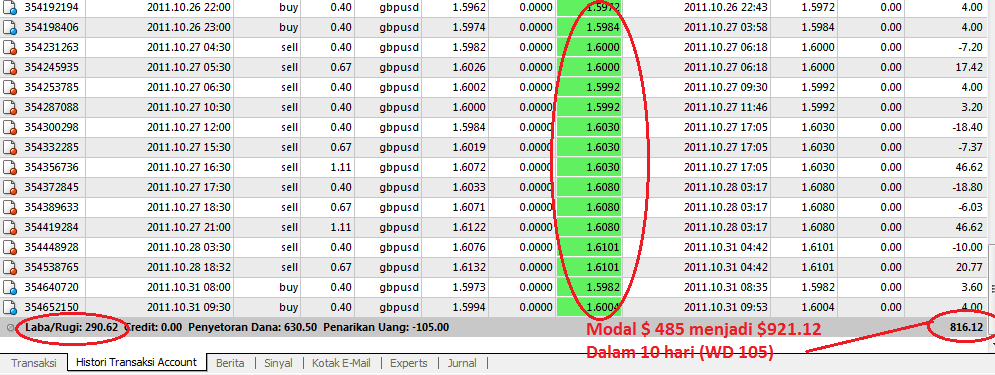Screen dimensions: 995x375
Task: Click close time 2011.10.31 08:35
Action: click(x=726, y=287)
